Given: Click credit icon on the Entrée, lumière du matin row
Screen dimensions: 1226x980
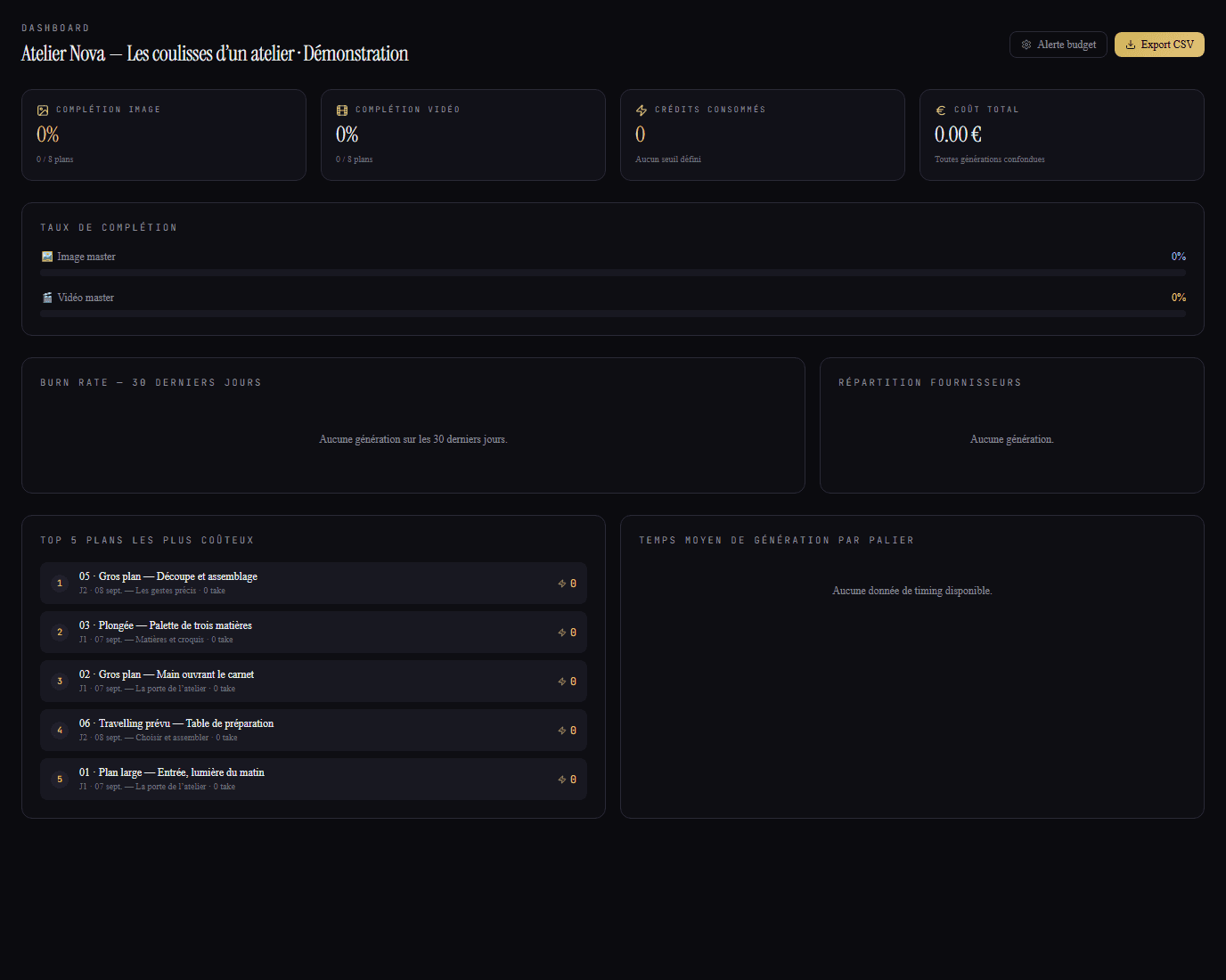Looking at the screenshot, I should (562, 780).
